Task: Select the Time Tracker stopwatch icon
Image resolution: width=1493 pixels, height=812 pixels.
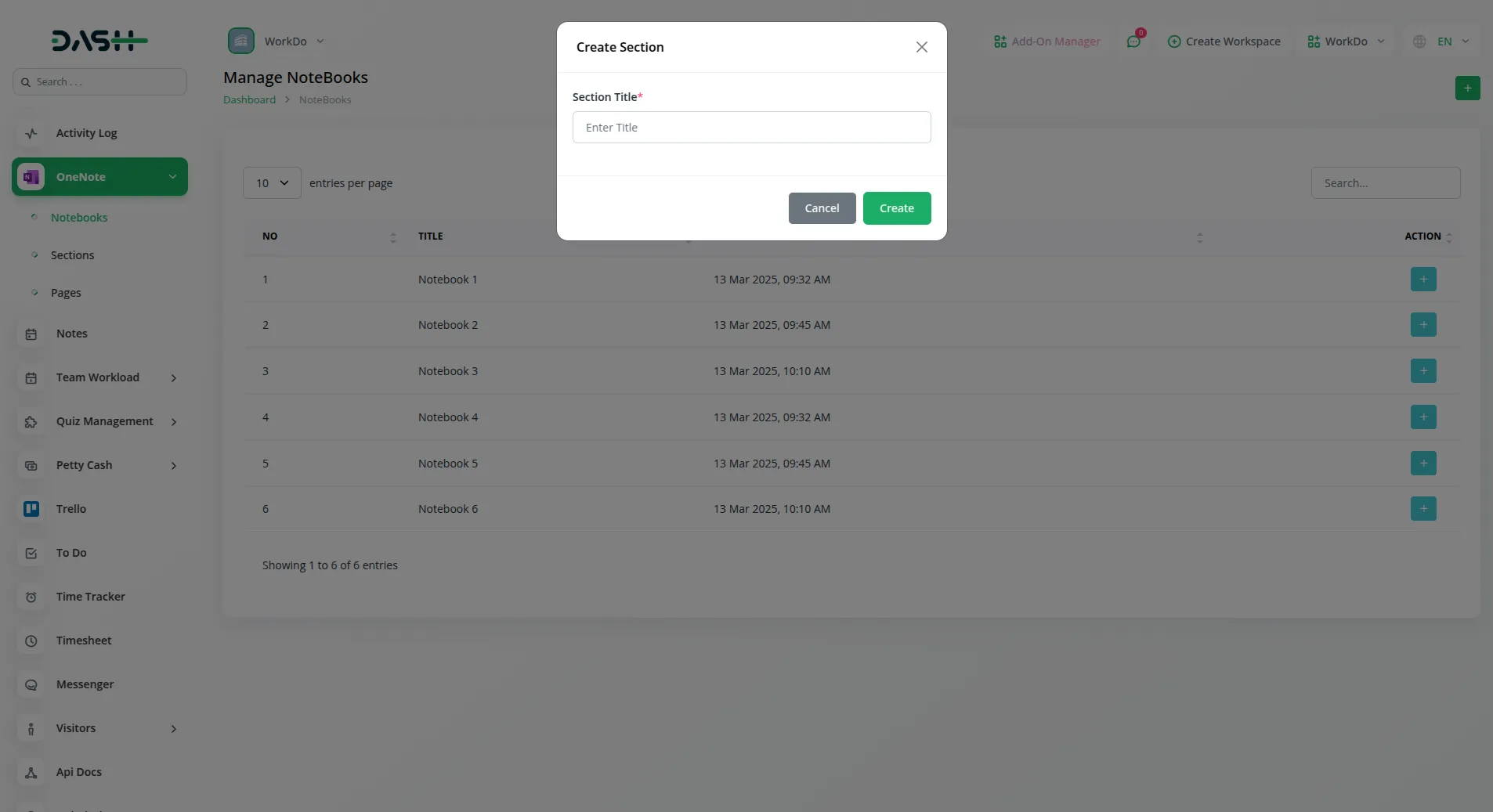Action: click(30, 597)
